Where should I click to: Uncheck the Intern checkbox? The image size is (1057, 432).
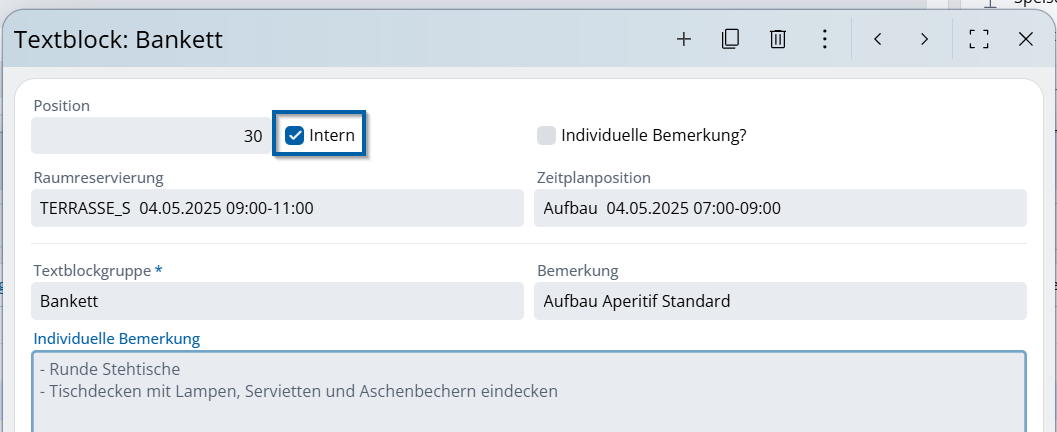[295, 136]
